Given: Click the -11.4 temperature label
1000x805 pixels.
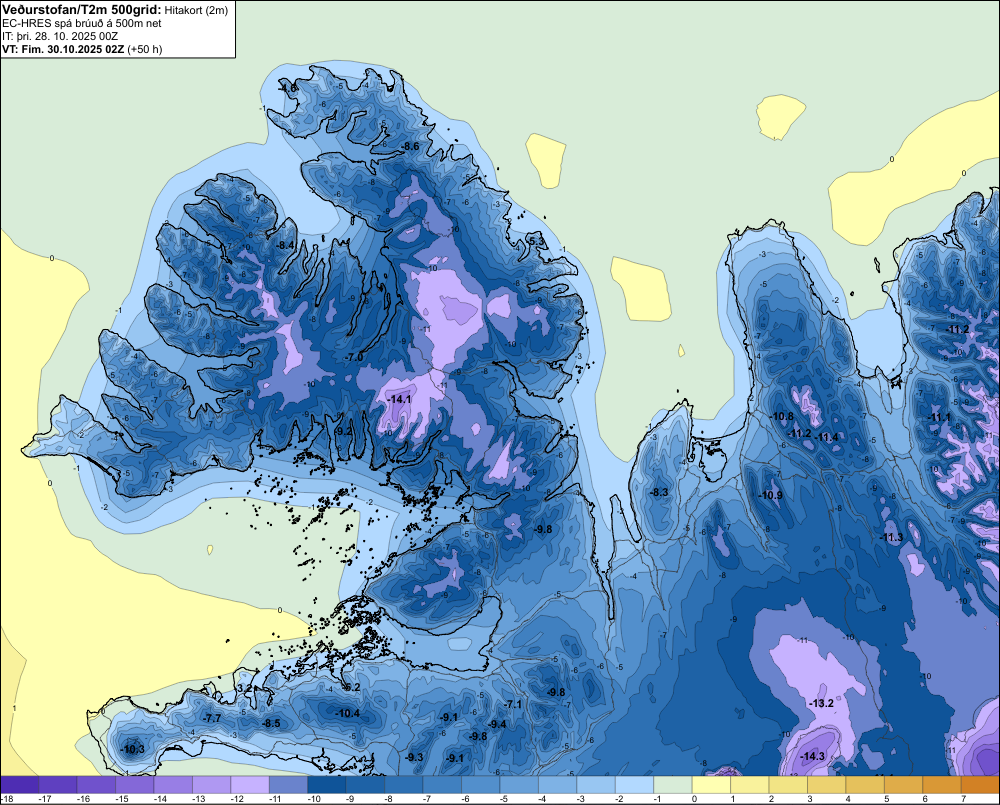Looking at the screenshot, I should (827, 437).
